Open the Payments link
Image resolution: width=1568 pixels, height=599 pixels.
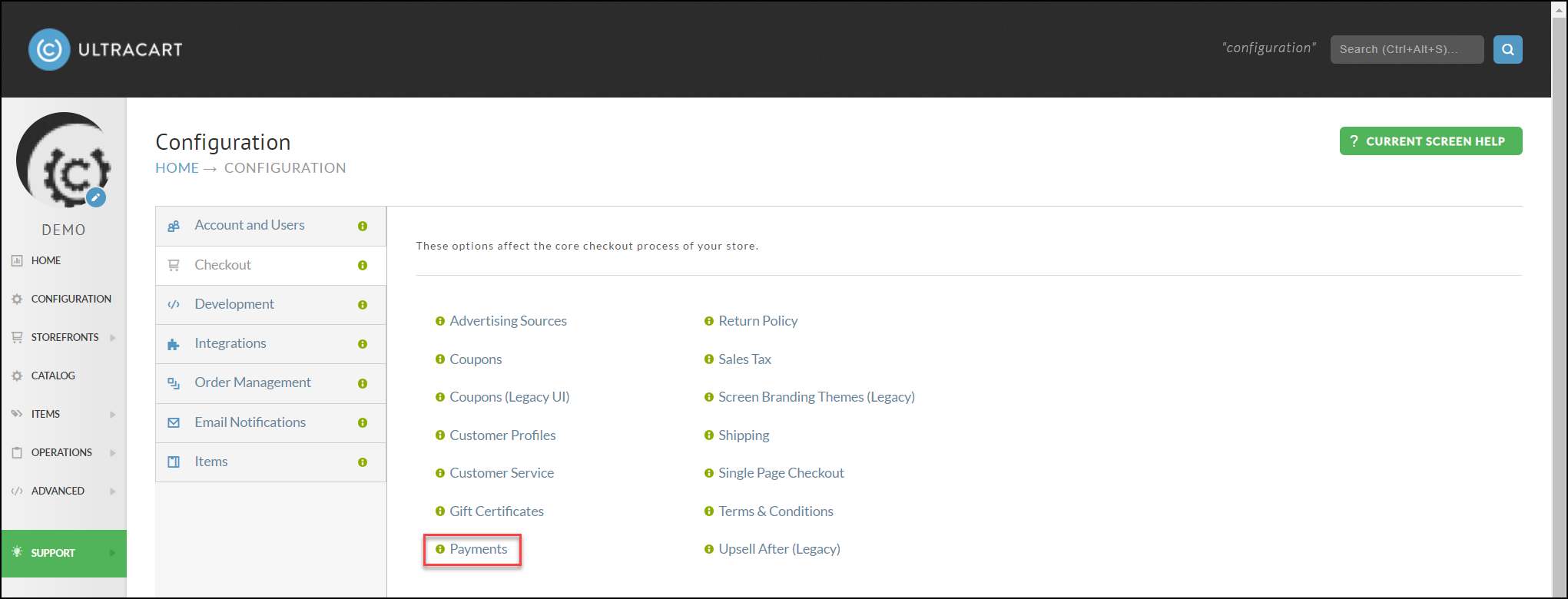[479, 549]
